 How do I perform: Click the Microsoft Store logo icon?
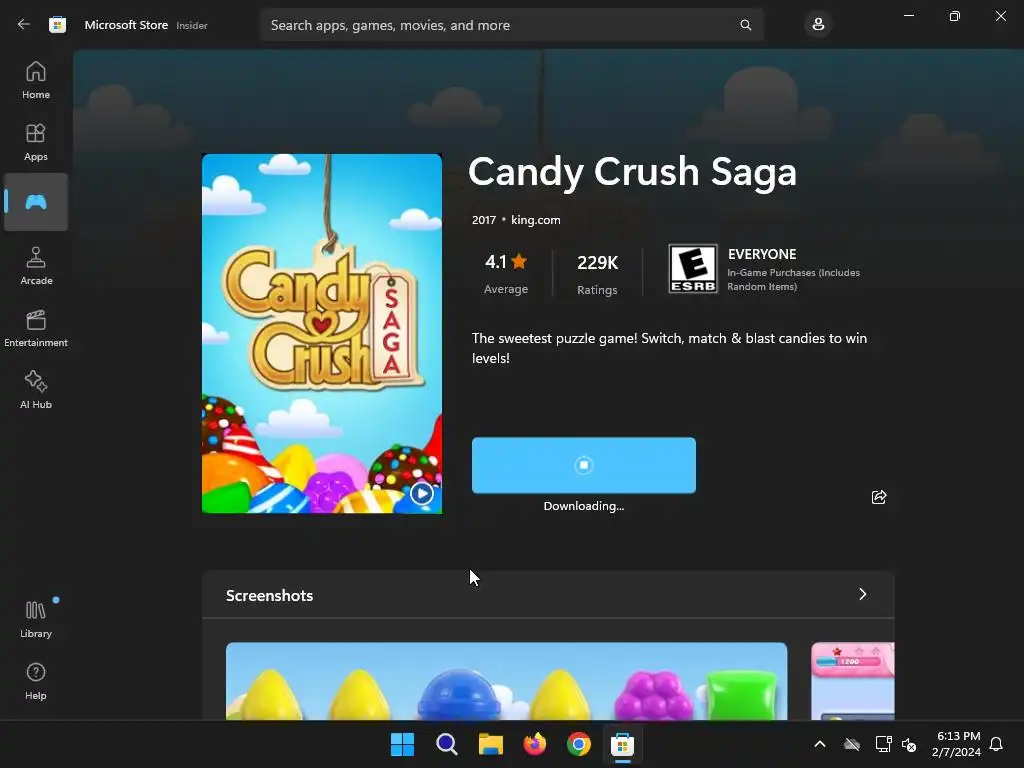pos(57,25)
